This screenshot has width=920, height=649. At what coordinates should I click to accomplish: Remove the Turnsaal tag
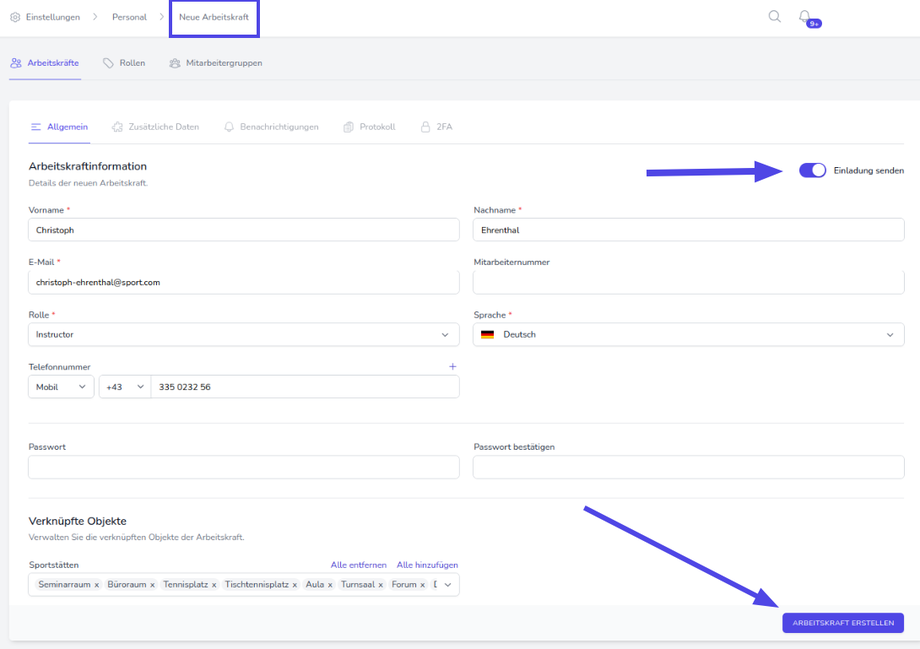tap(380, 585)
